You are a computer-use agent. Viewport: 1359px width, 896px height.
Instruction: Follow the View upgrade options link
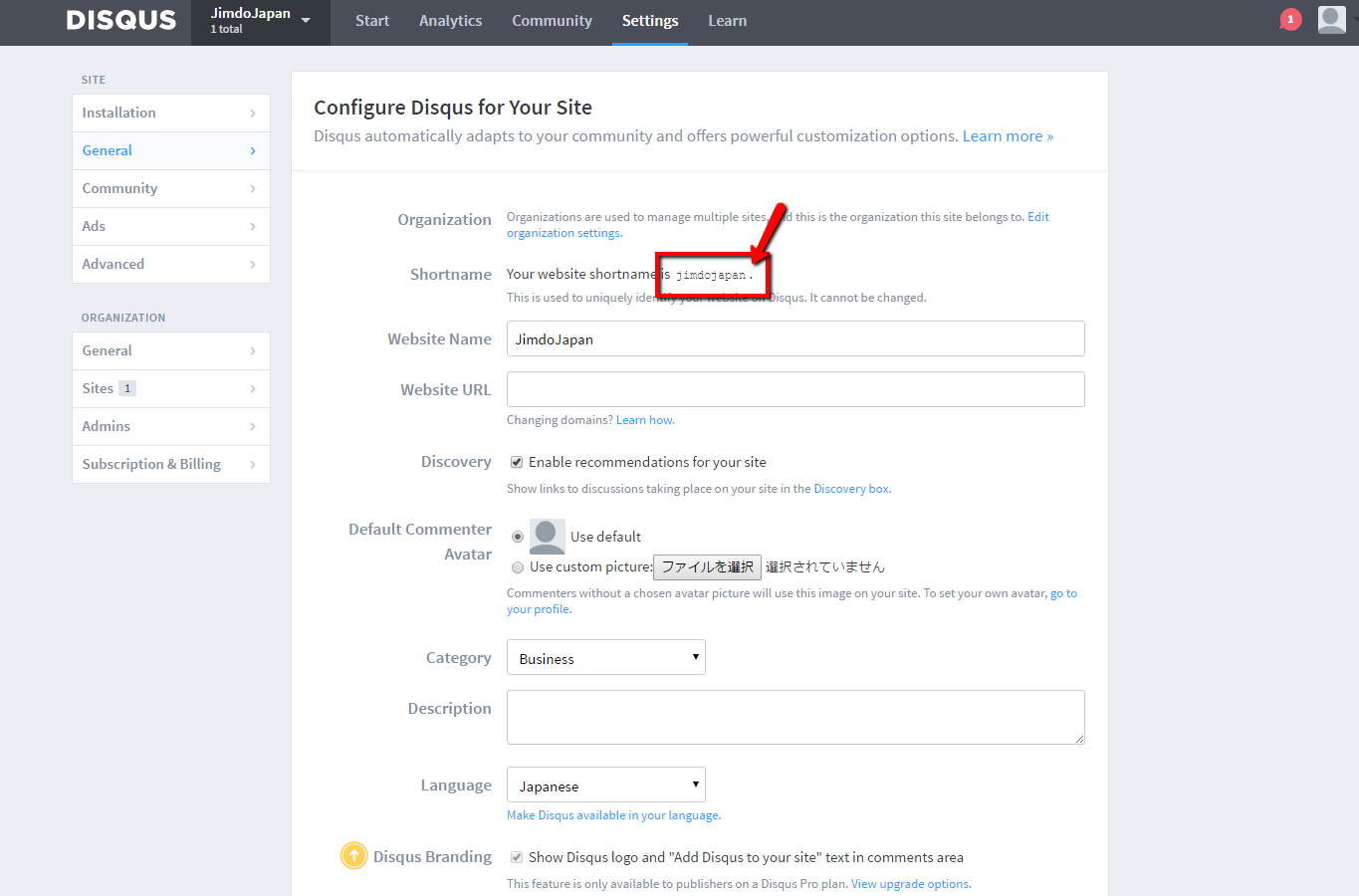pyautogui.click(x=910, y=884)
